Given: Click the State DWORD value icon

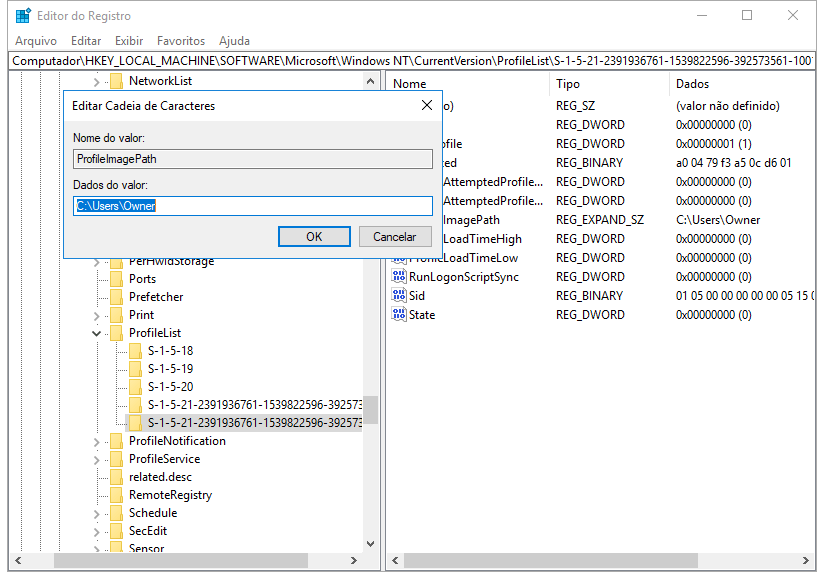Looking at the screenshot, I should [399, 315].
